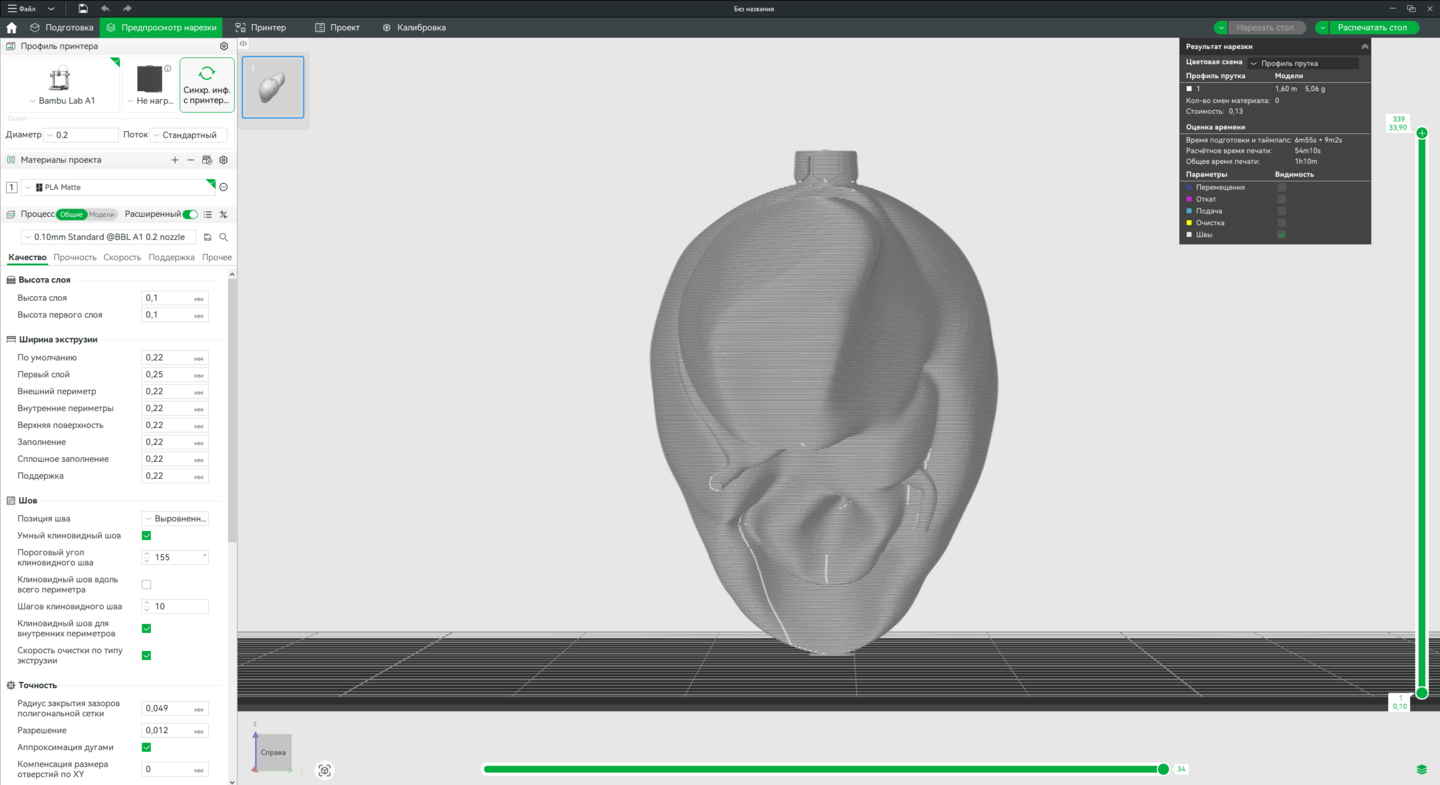Enable Клиновидный шов вдоль всего периметра
Image resolution: width=1440 pixels, height=785 pixels.
pos(147,585)
